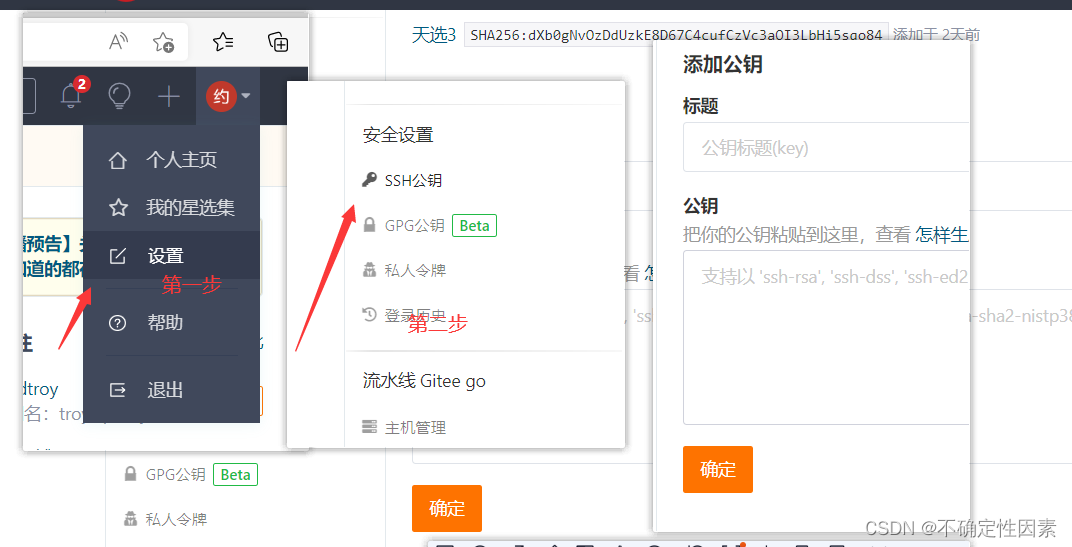The width and height of the screenshot is (1072, 547).
Task: Open the browser favorites list icon
Action: point(223,42)
